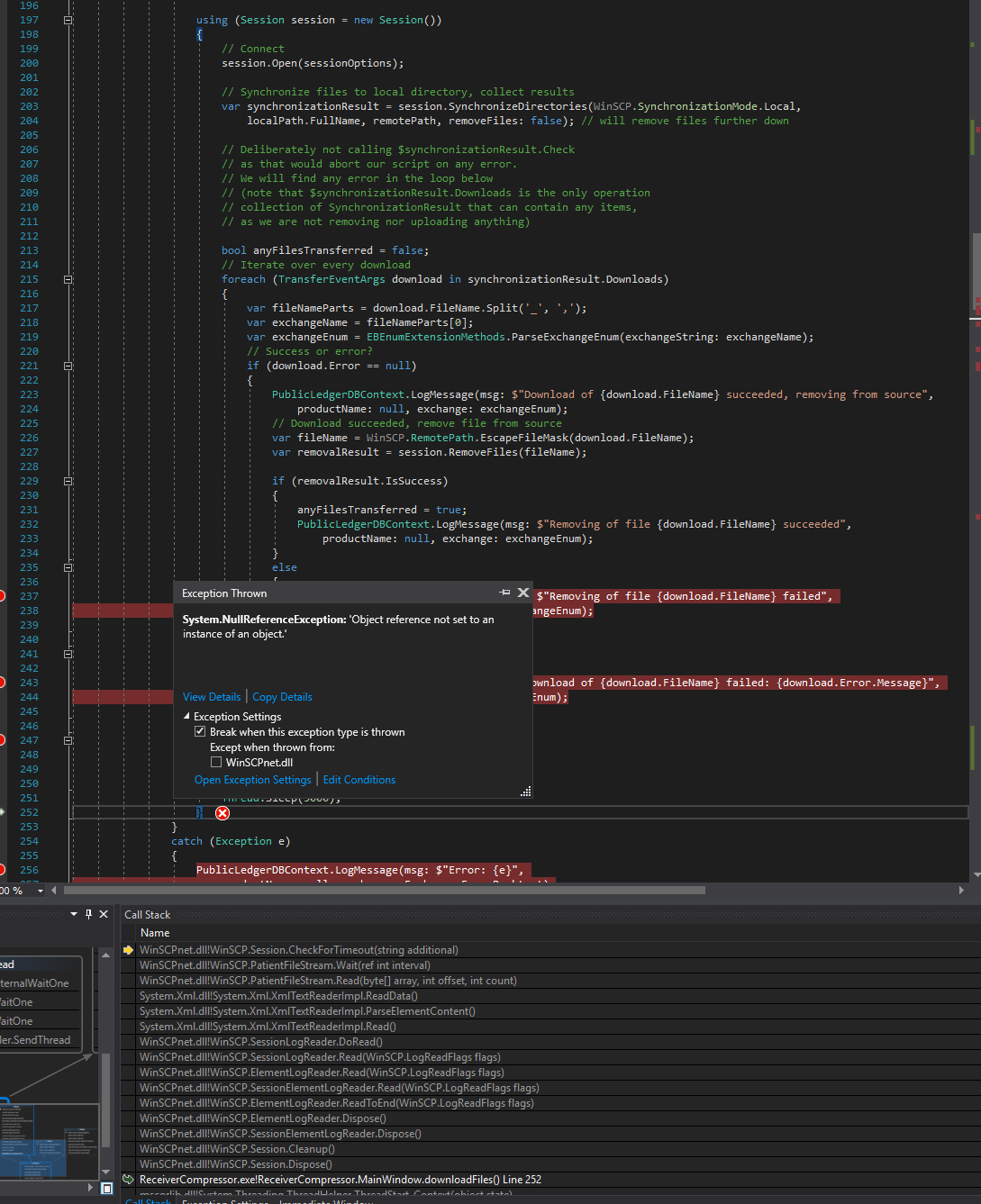Pin the Exception Thrown popup
Viewport: 981px width, 1204px height.
pyautogui.click(x=504, y=593)
